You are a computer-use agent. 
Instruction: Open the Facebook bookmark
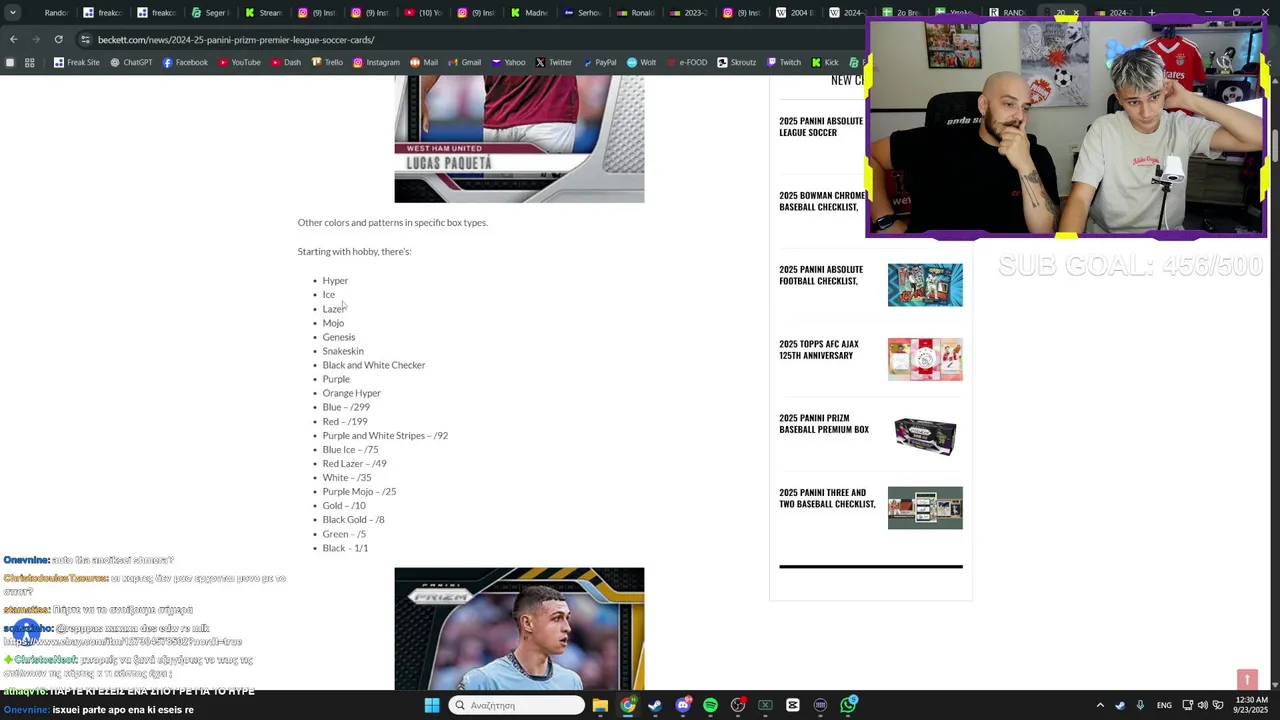click(185, 62)
